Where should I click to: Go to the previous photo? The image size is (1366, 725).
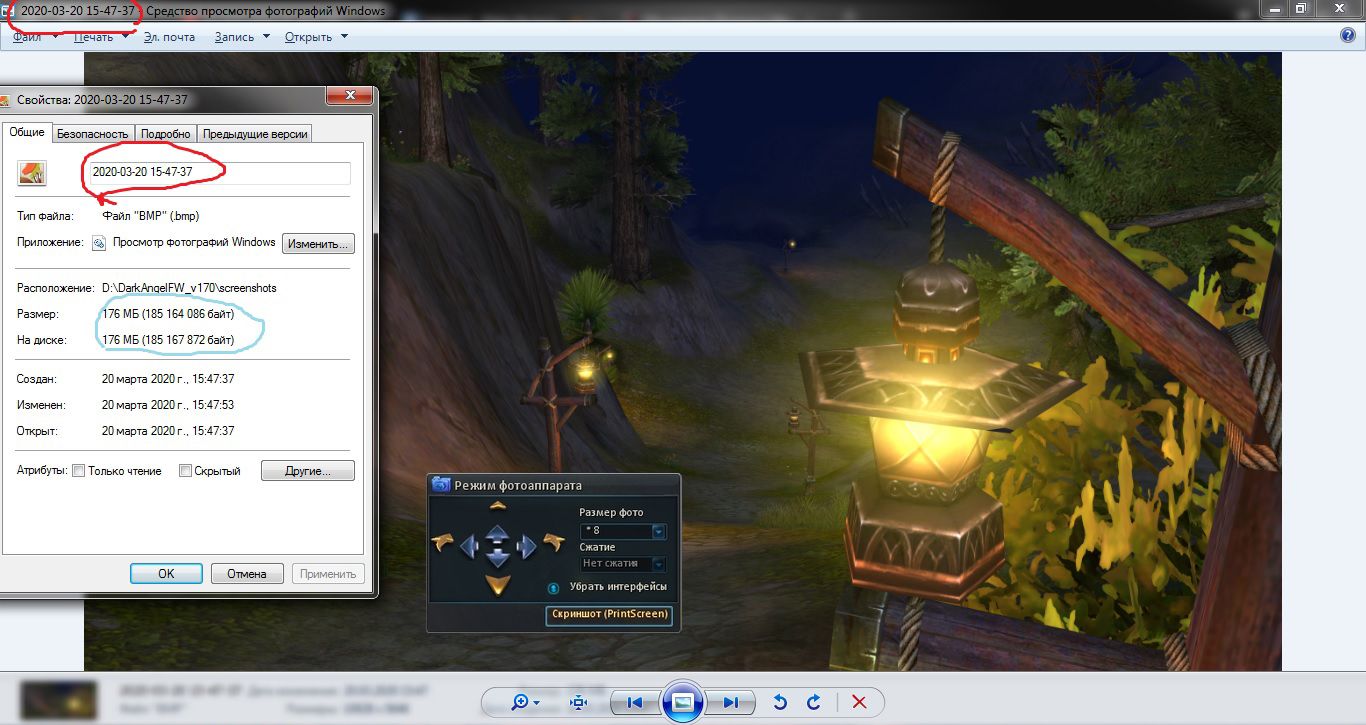coord(634,702)
